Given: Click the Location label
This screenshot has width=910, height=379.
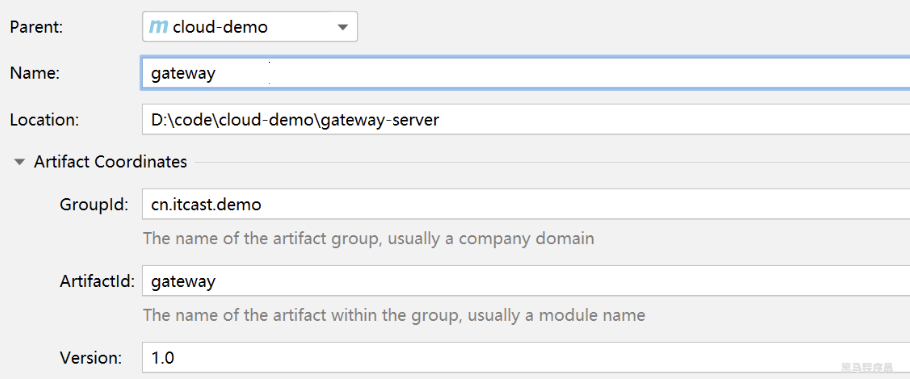Looking at the screenshot, I should [44, 120].
